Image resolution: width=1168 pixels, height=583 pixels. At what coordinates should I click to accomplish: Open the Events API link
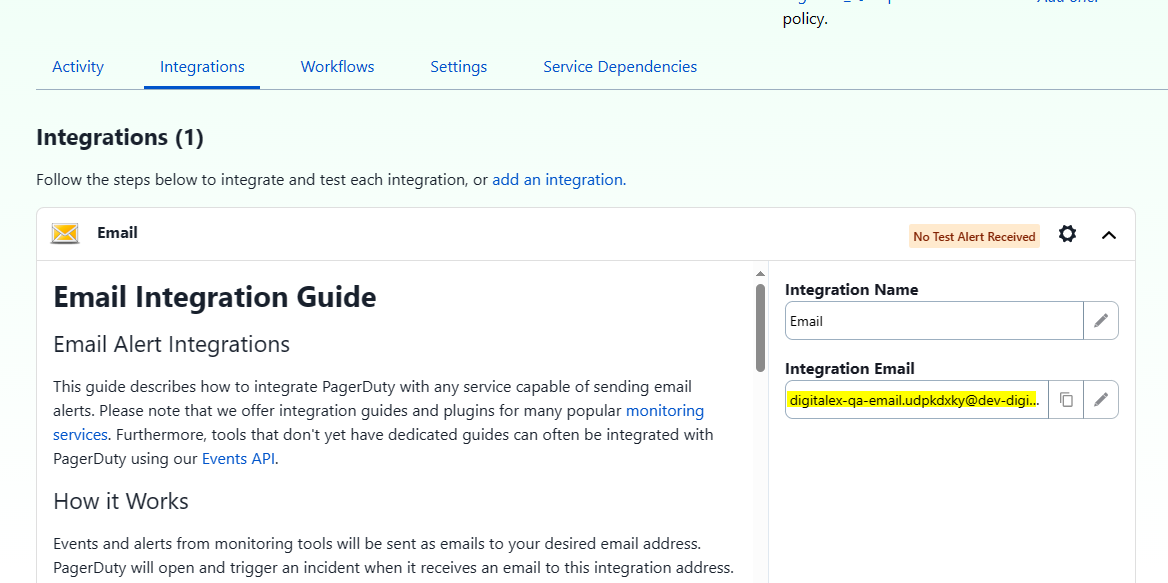tap(238, 459)
